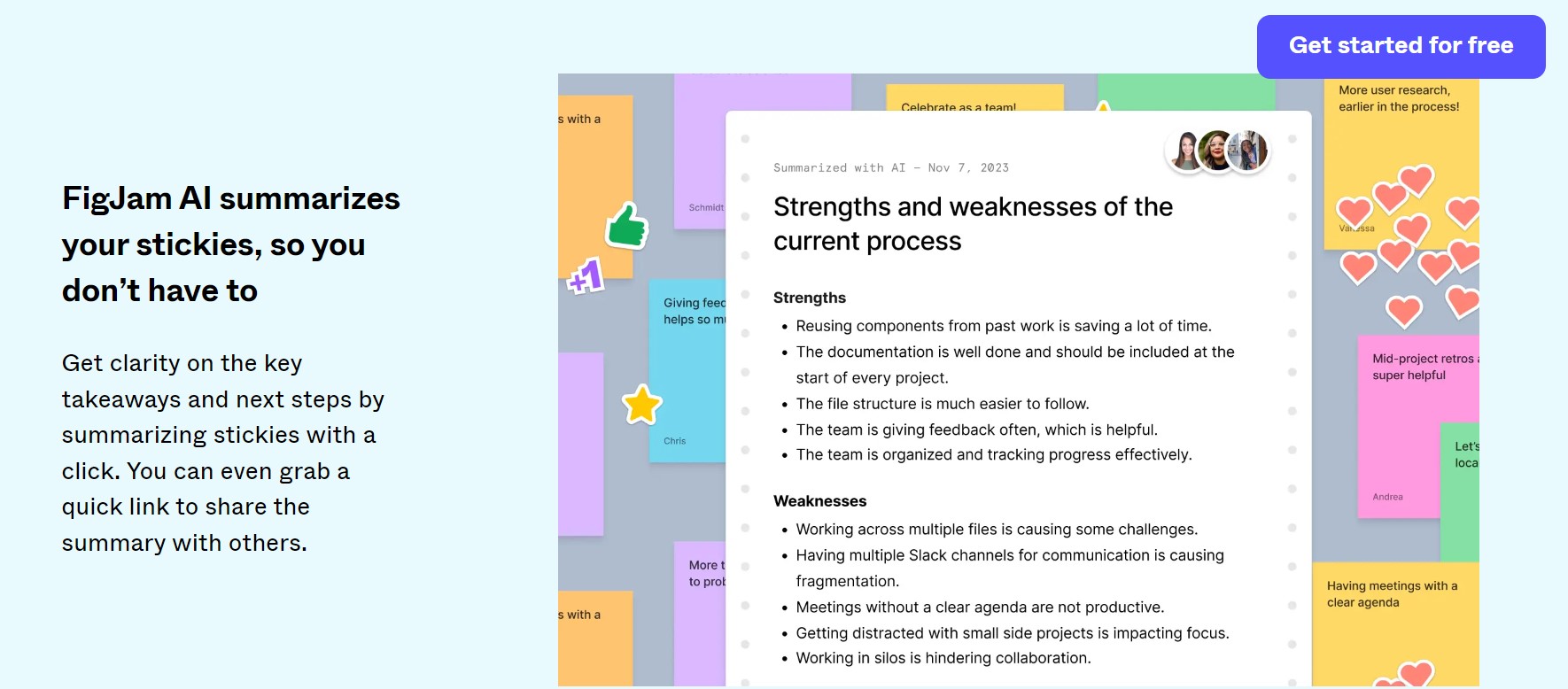The image size is (1568, 689).
Task: Select the leftmost collaborator avatar
Action: point(1186,151)
